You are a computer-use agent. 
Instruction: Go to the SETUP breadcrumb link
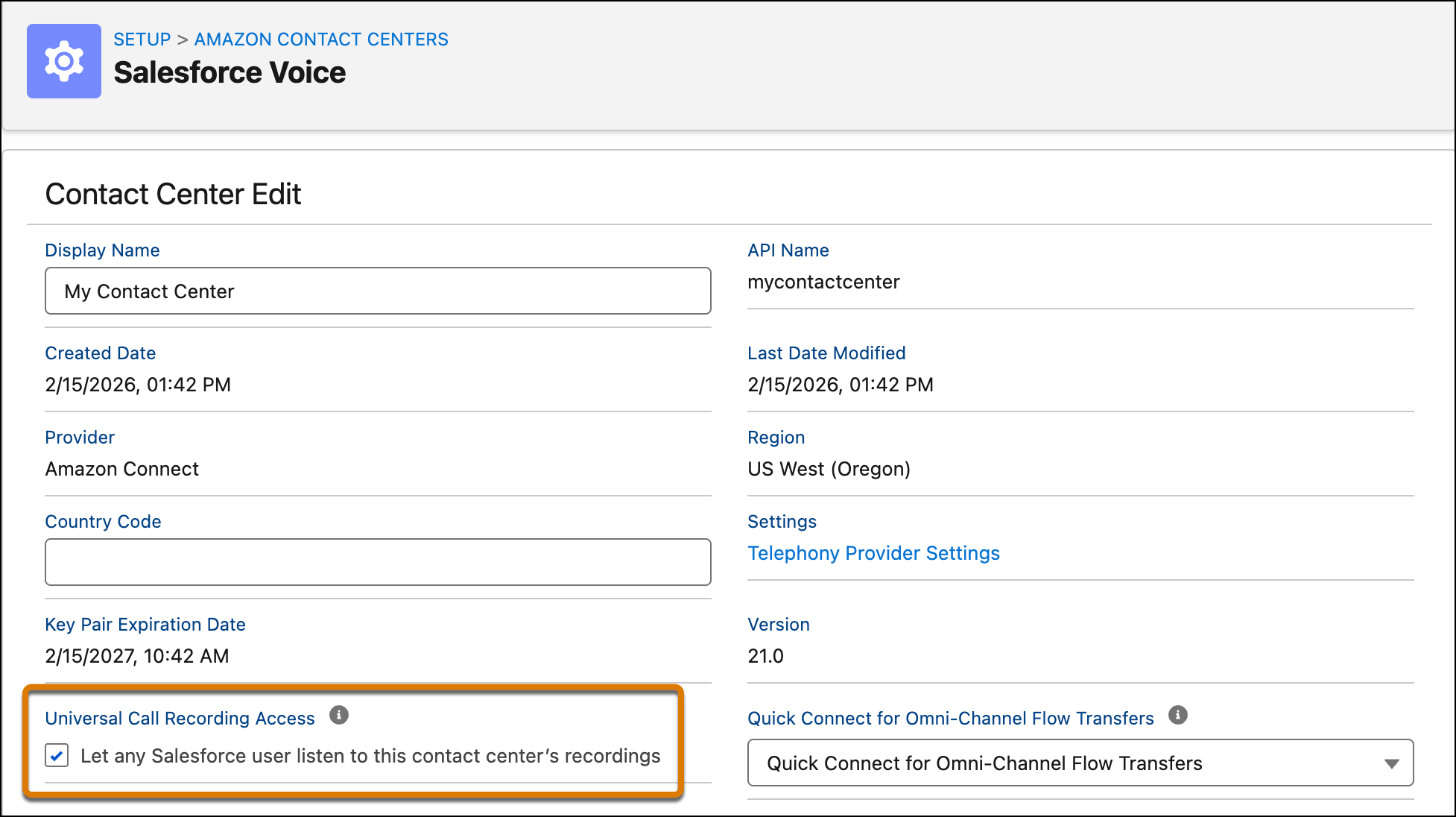point(142,40)
